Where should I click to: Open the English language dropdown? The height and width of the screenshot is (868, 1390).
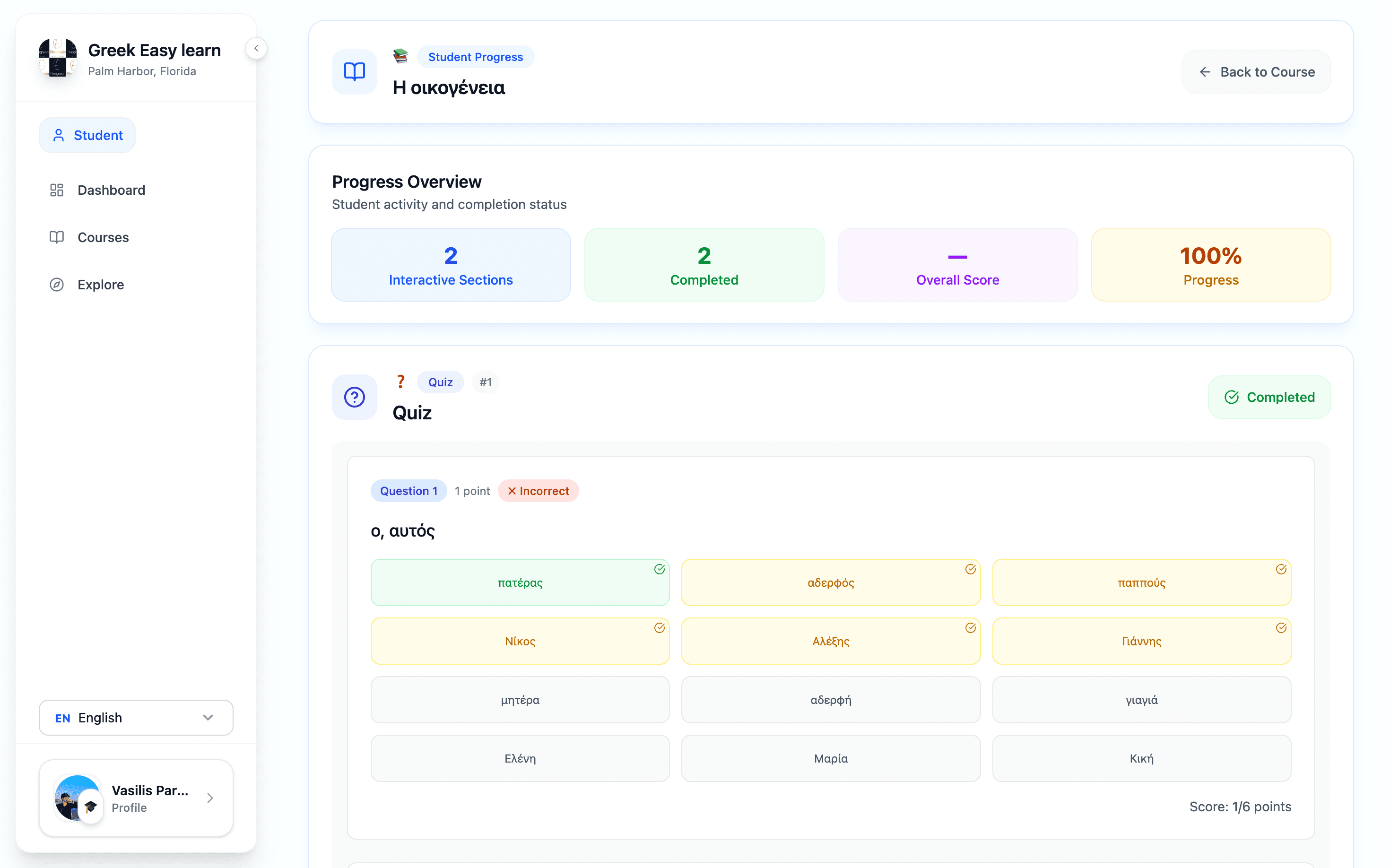(136, 718)
